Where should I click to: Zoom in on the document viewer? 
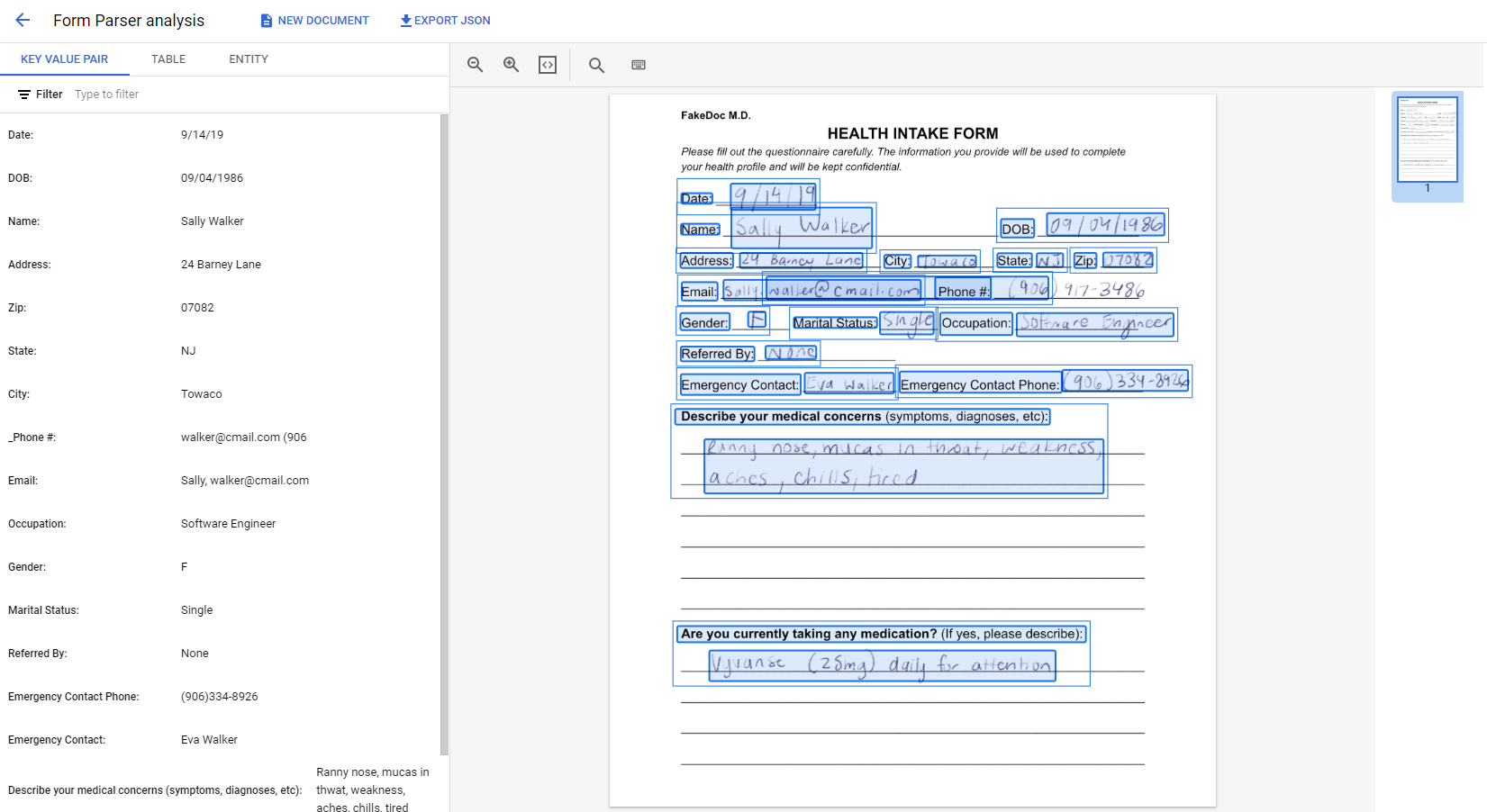click(x=512, y=65)
